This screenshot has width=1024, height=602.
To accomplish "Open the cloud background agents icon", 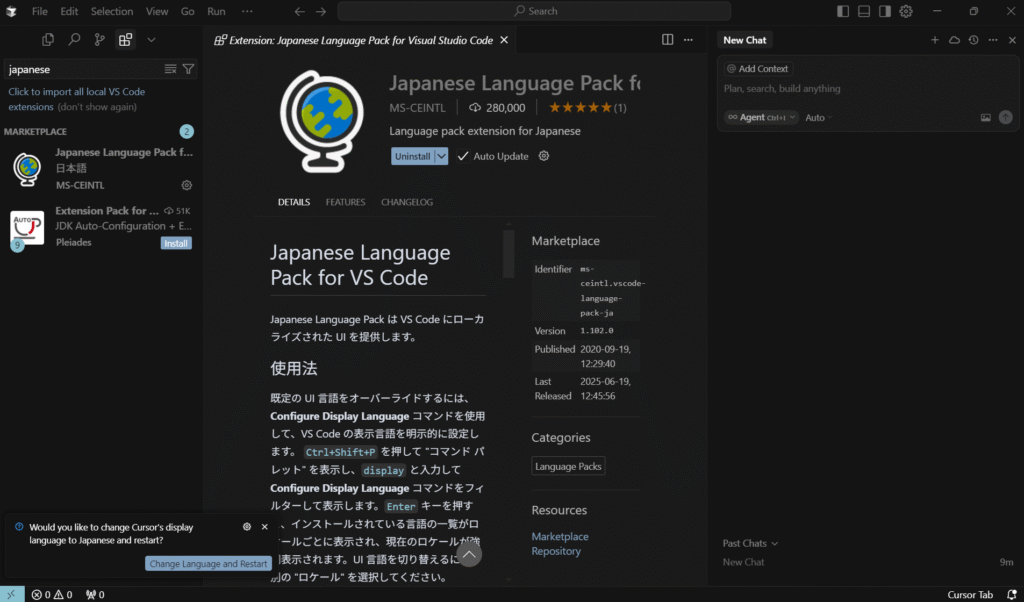I will click(x=954, y=40).
